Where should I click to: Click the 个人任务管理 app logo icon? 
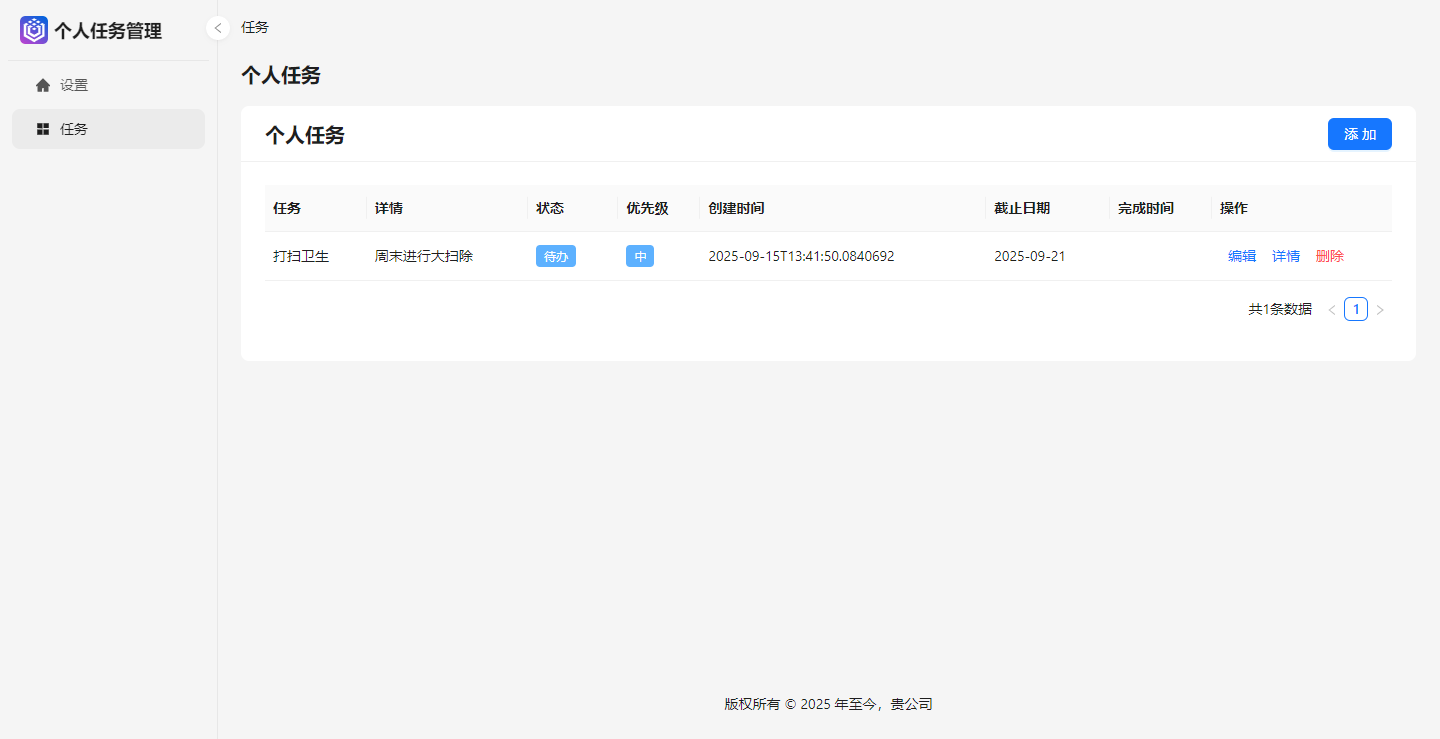pos(33,30)
